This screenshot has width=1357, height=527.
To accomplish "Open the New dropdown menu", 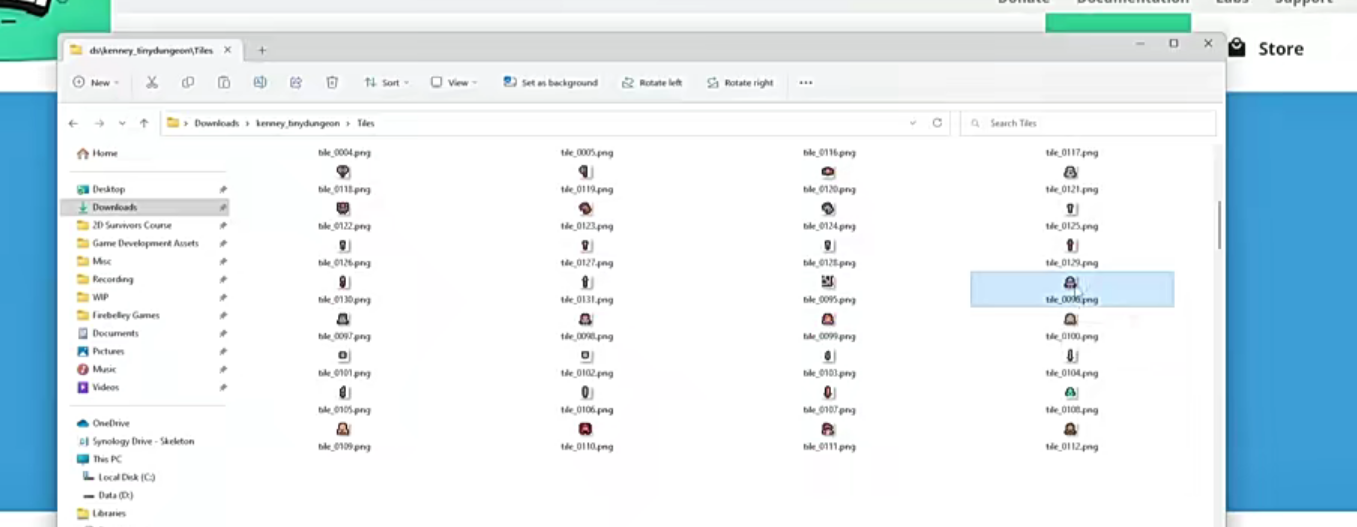I will 96,83.
